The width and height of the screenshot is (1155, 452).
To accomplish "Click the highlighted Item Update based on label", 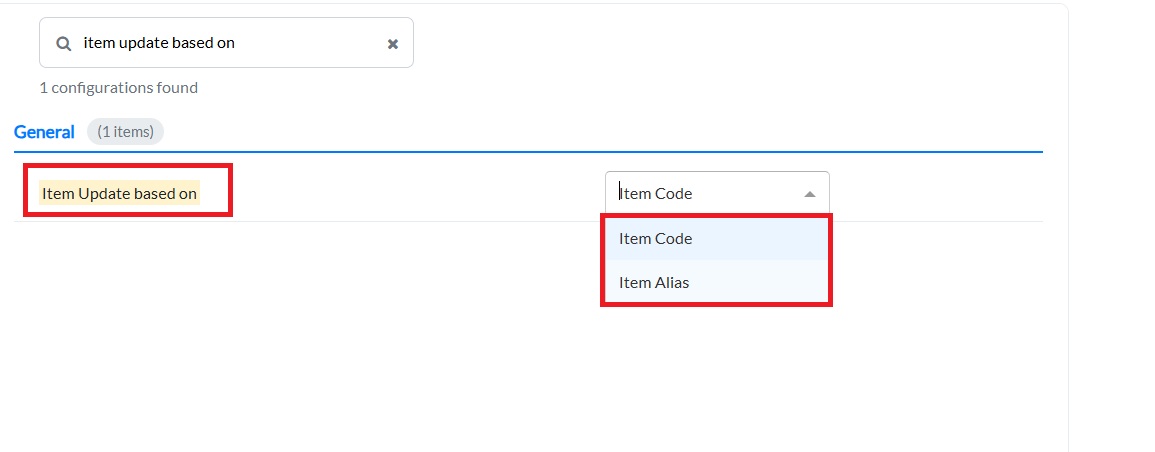I will coord(119,194).
